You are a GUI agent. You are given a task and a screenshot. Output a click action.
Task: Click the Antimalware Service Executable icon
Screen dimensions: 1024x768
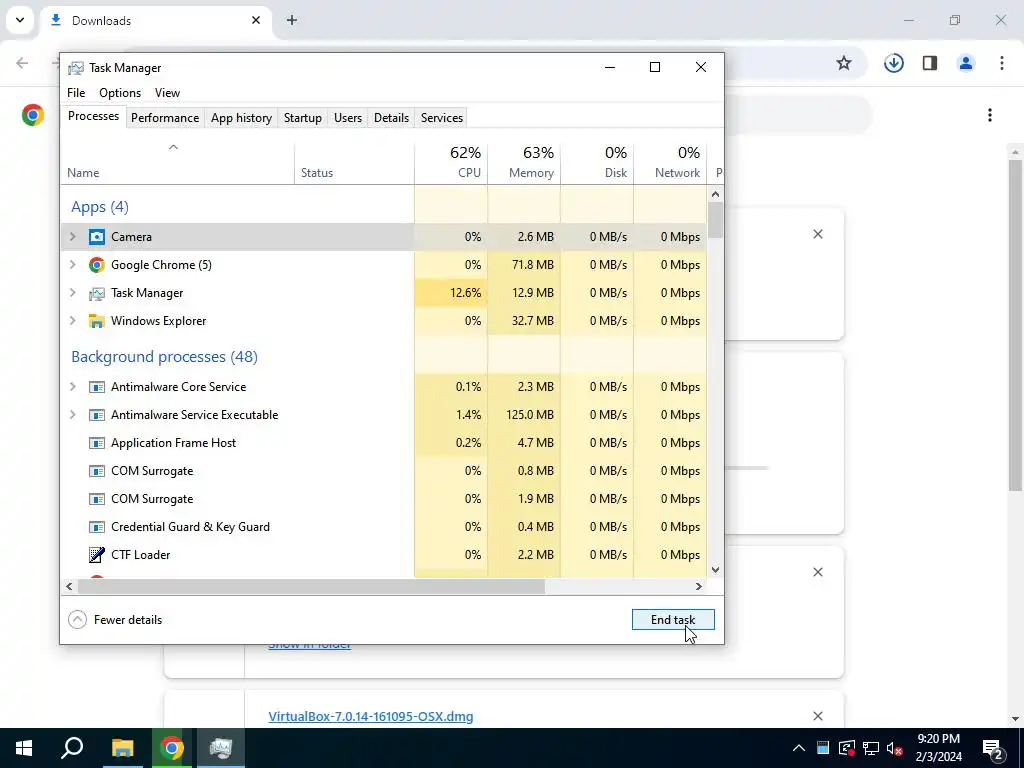pyautogui.click(x=97, y=415)
